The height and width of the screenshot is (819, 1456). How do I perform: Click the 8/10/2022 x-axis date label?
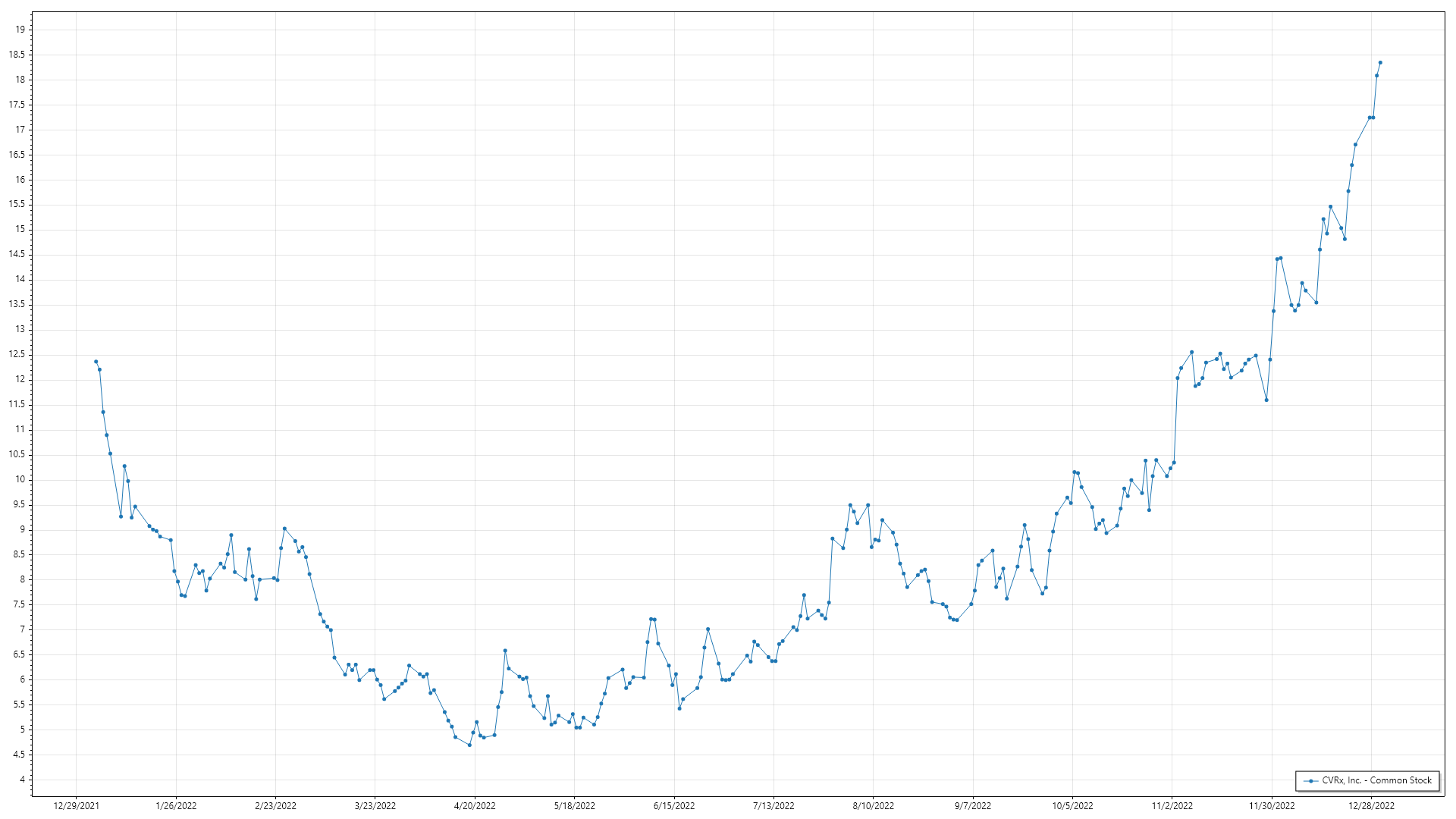coord(873,806)
